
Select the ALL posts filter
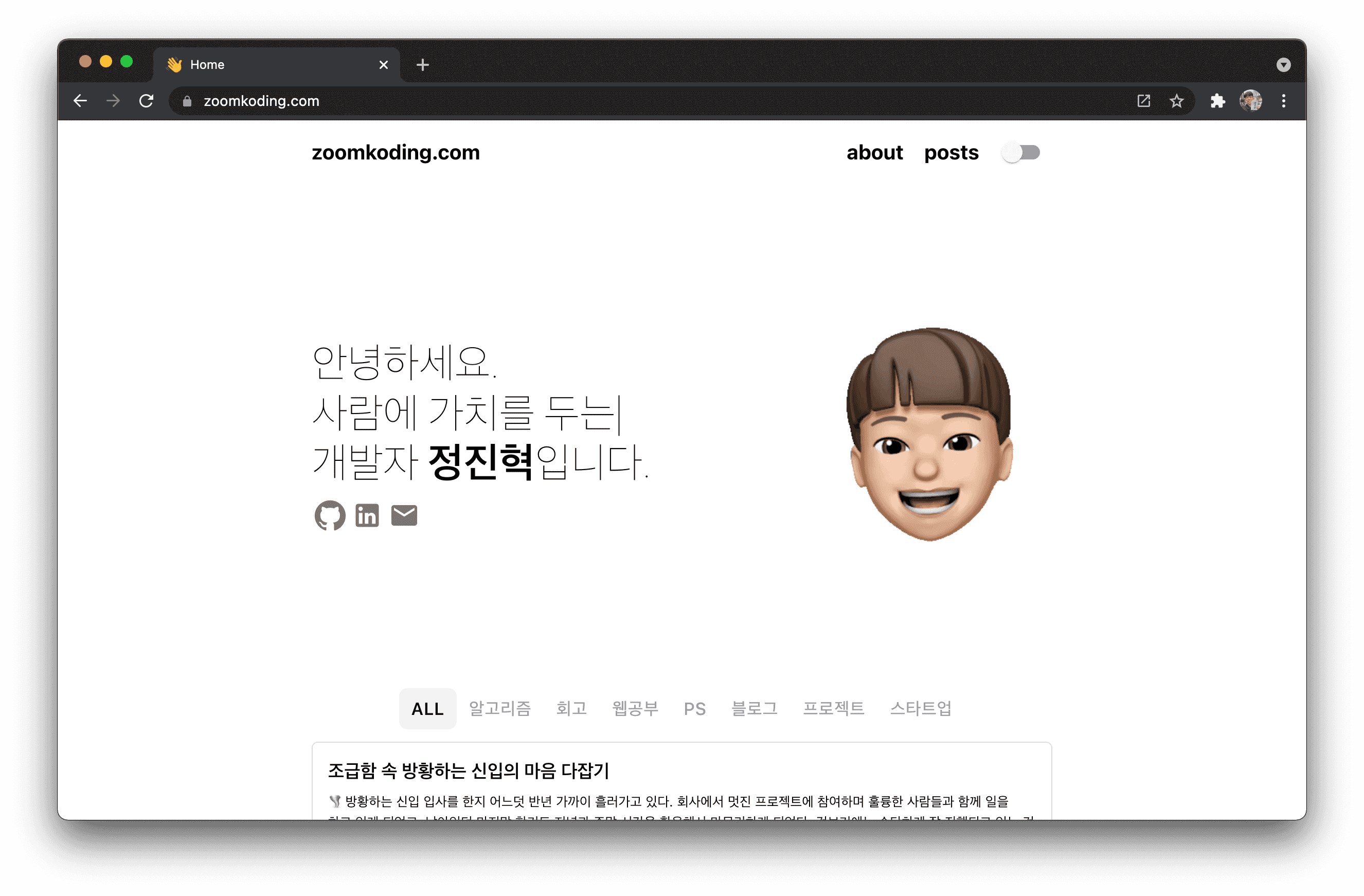point(427,709)
